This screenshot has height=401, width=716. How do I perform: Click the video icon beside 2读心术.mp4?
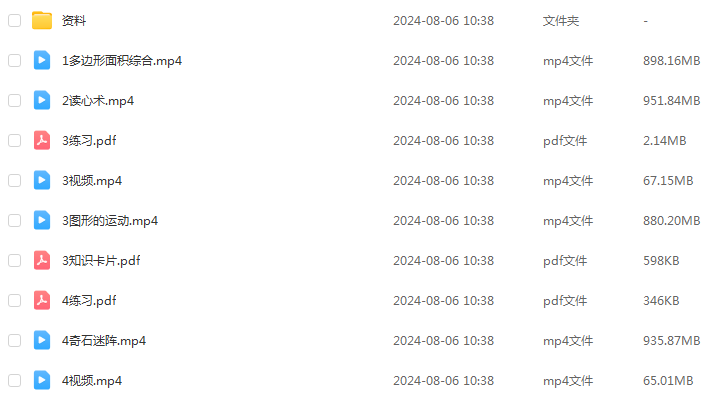click(42, 100)
